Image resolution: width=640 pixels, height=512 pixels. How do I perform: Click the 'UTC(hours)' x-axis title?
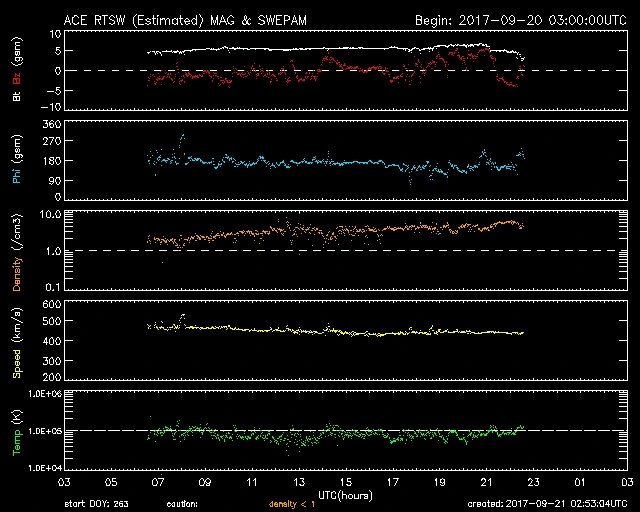click(345, 496)
